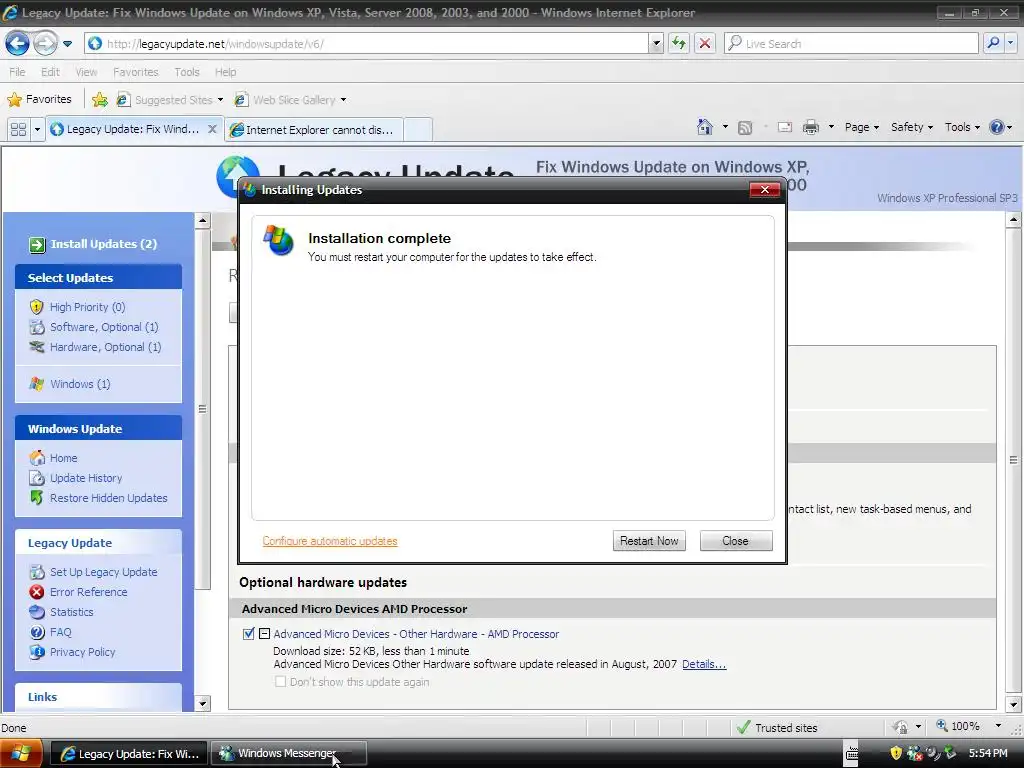The image size is (1024, 768).
Task: Open the recent pages dropdown arrow
Action: click(x=68, y=44)
